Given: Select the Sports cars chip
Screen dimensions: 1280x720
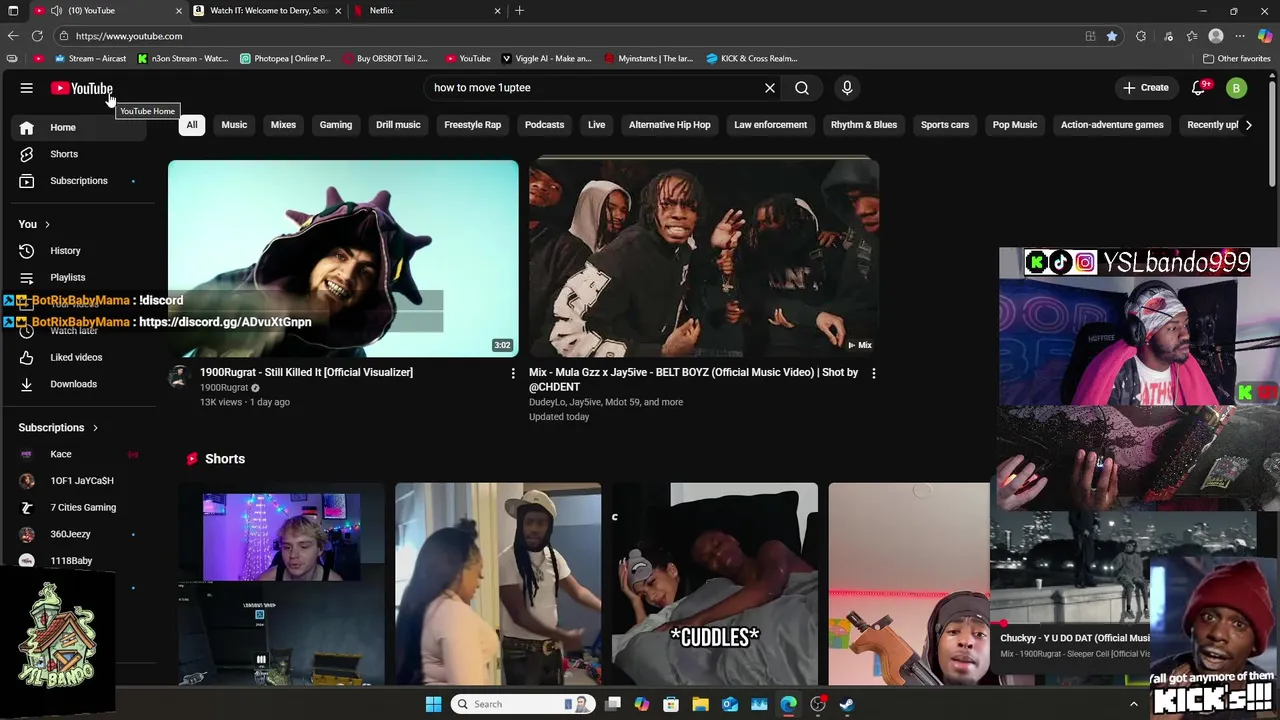Looking at the screenshot, I should click(x=945, y=125).
